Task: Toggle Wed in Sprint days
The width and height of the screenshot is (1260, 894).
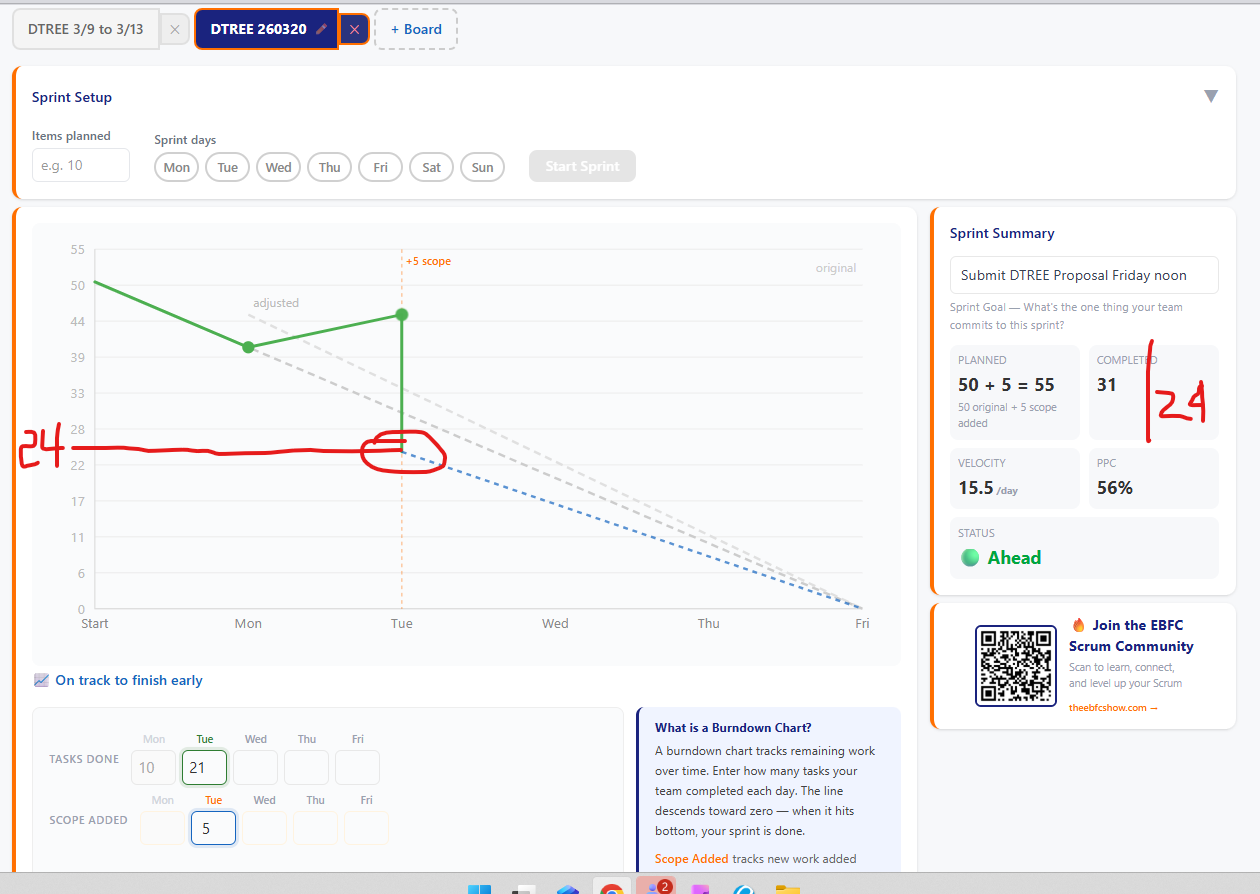Action: point(278,167)
